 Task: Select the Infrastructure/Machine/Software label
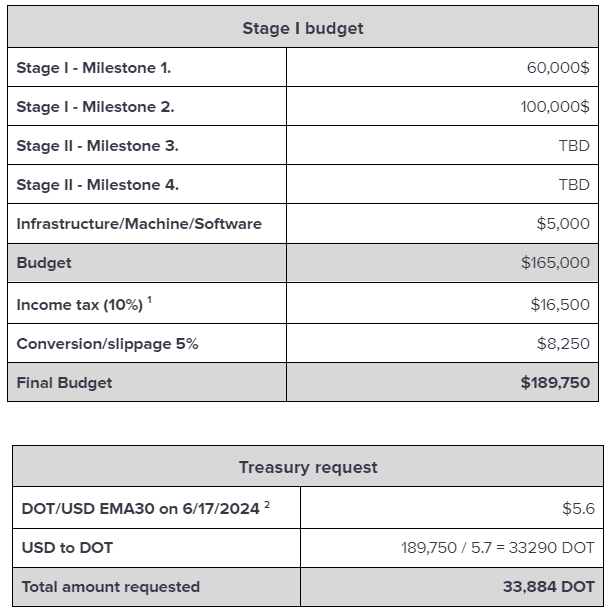[x=139, y=224]
